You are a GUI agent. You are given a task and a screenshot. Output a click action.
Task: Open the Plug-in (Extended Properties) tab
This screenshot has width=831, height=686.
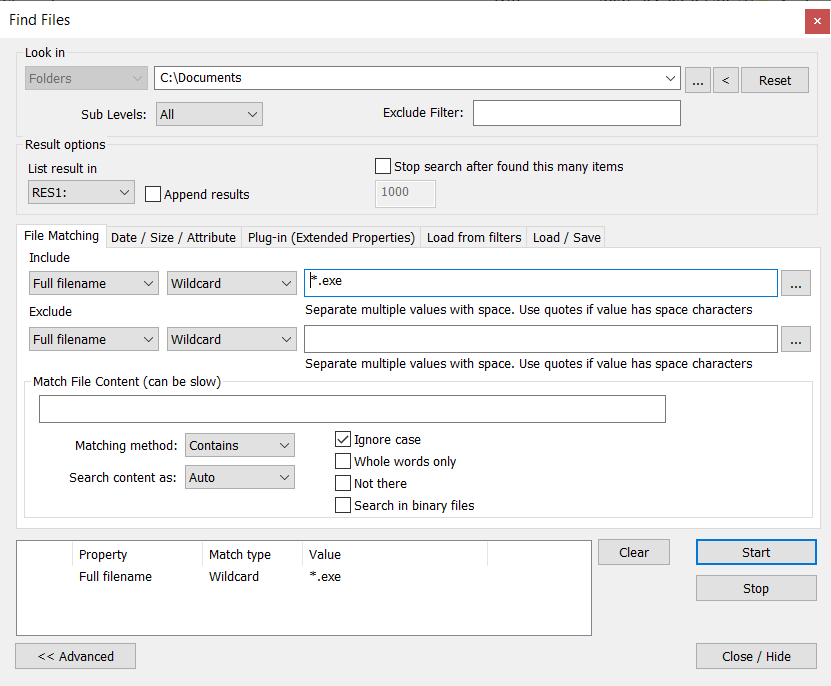[331, 237]
